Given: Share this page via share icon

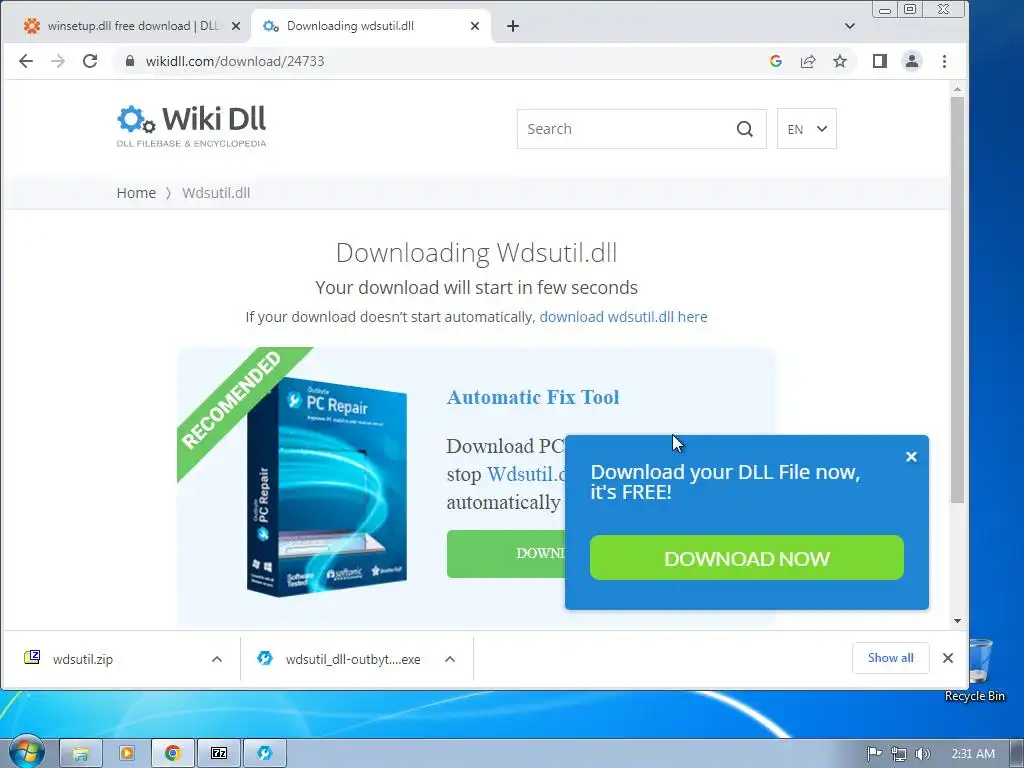Looking at the screenshot, I should coord(808,61).
